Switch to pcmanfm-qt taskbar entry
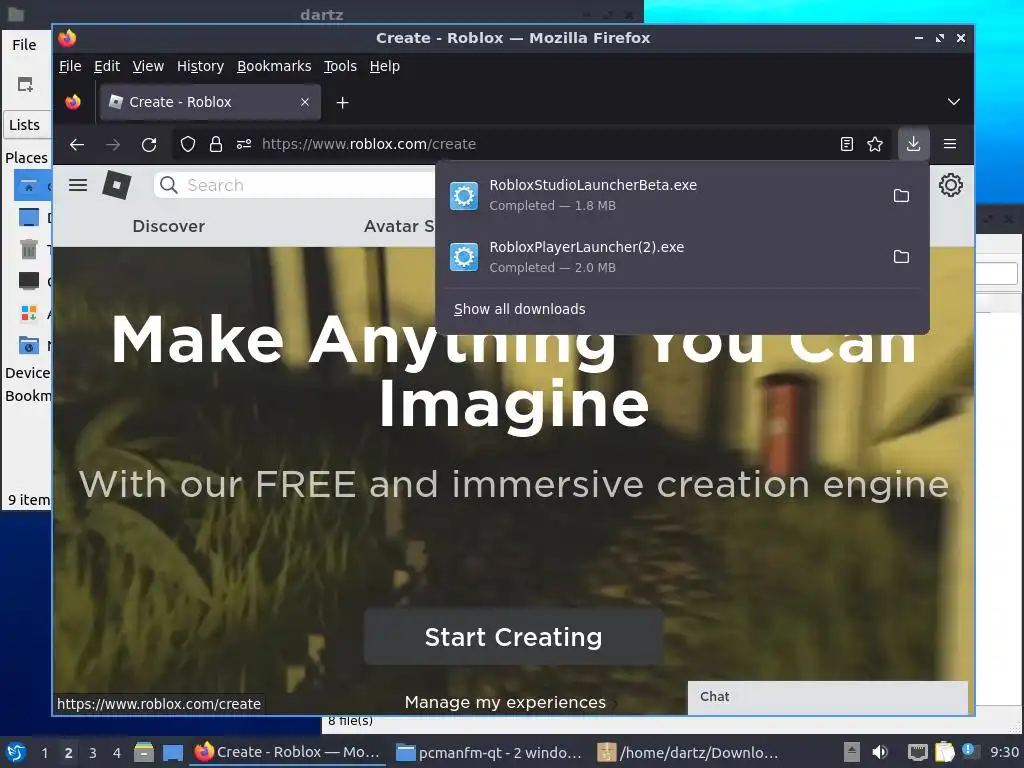Screen dimensions: 1024x768 point(490,752)
